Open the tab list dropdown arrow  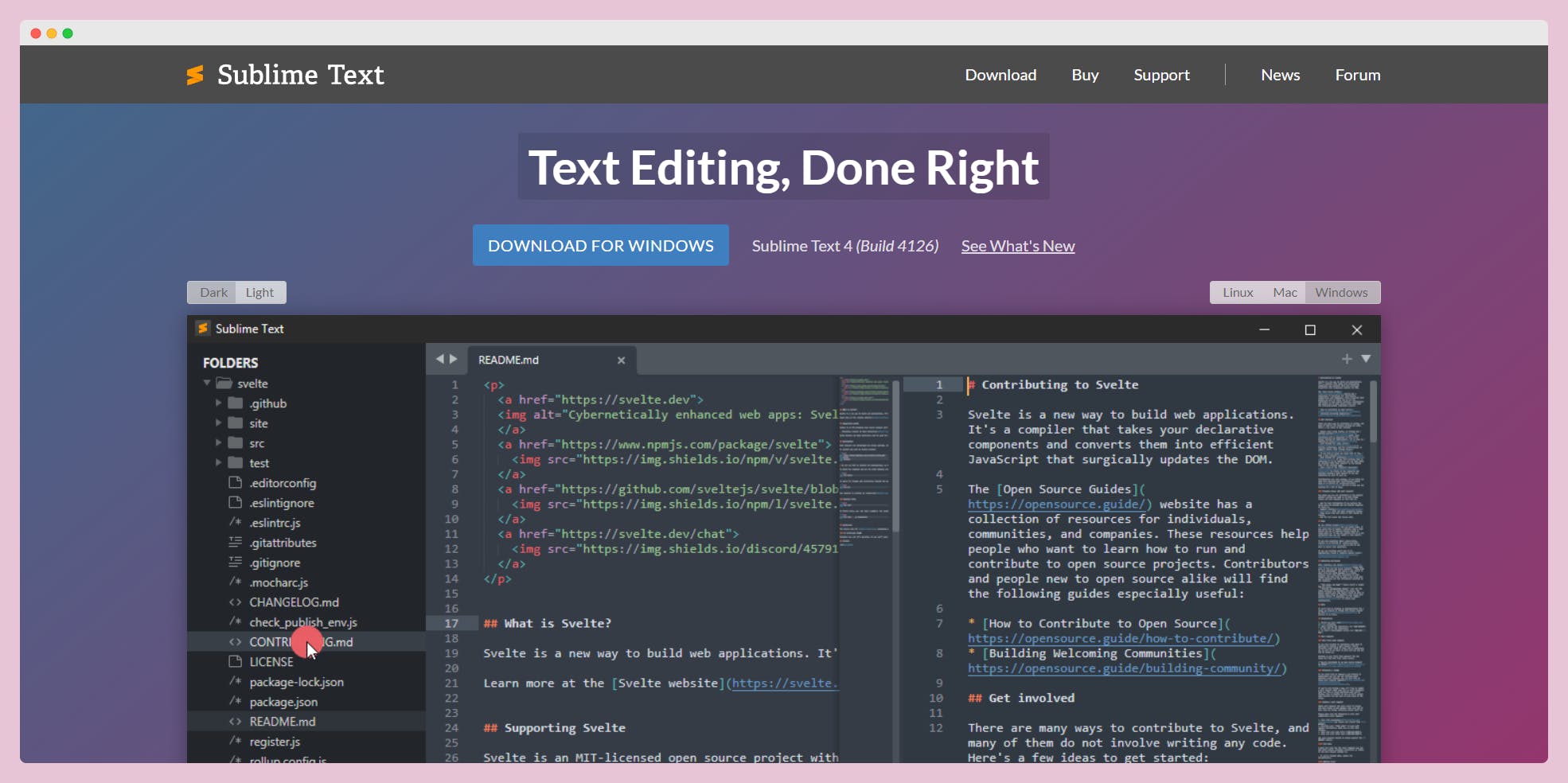1366,359
